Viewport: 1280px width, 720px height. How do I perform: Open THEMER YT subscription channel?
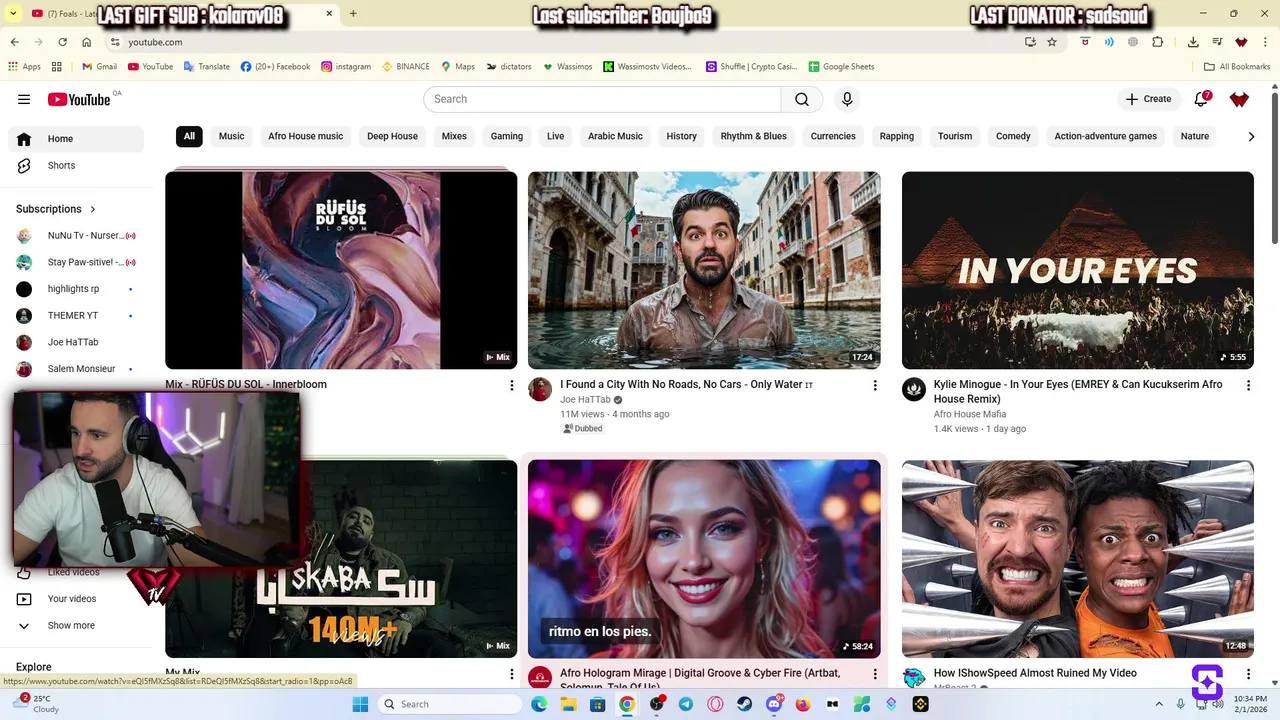pos(76,315)
